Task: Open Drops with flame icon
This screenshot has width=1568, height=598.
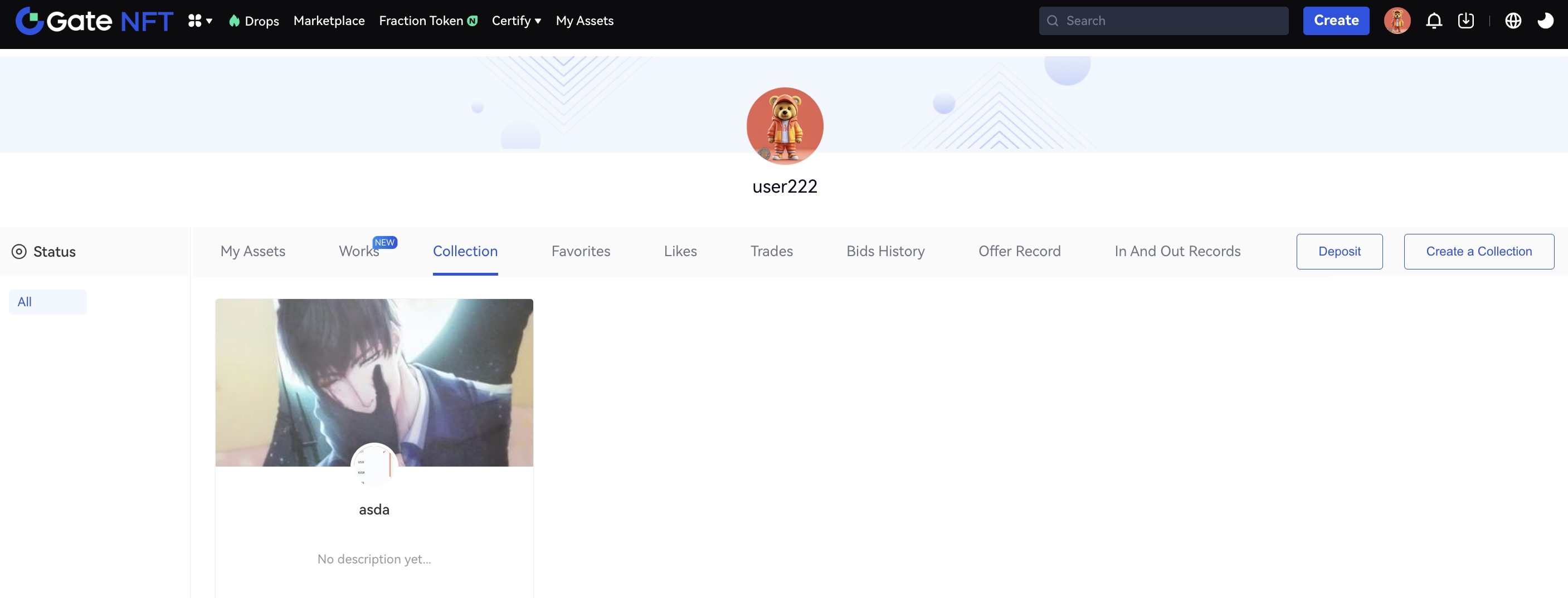Action: click(x=254, y=21)
